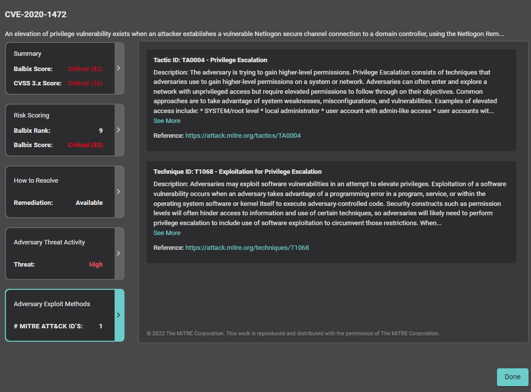Click the MITRE ATT&CK ID's count 1

pos(101,326)
